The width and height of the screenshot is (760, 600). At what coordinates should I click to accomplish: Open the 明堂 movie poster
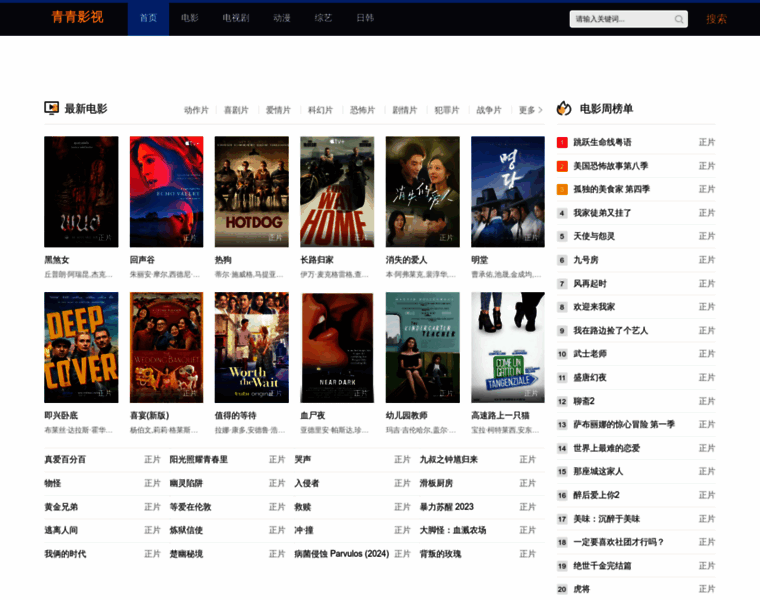(508, 191)
